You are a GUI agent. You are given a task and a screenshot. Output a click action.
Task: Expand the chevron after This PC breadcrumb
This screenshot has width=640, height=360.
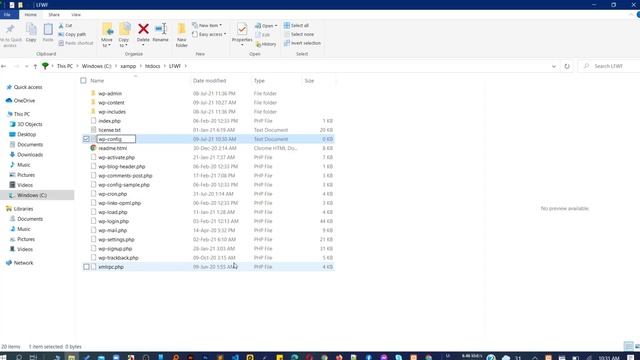click(x=77, y=66)
